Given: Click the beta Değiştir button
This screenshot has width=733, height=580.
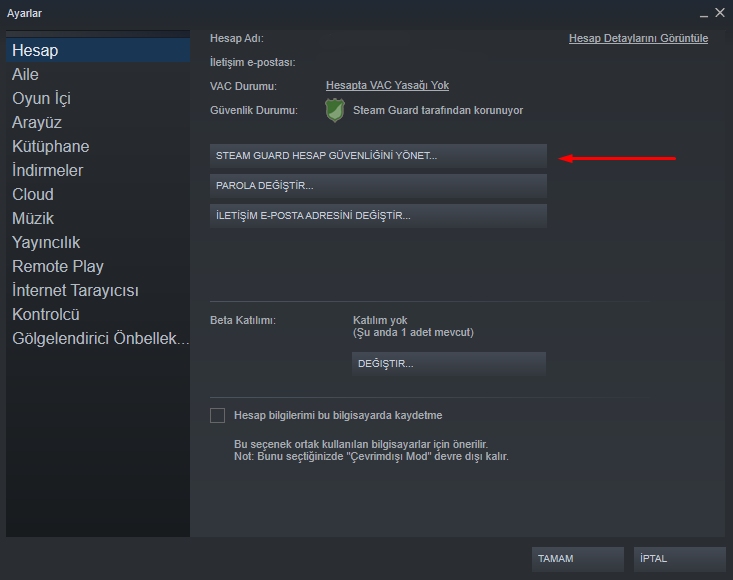Looking at the screenshot, I should coord(449,364).
